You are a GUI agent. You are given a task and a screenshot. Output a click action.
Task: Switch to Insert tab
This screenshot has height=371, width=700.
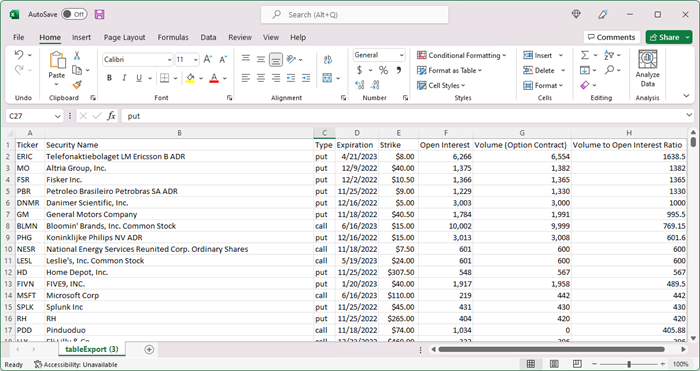(x=81, y=38)
